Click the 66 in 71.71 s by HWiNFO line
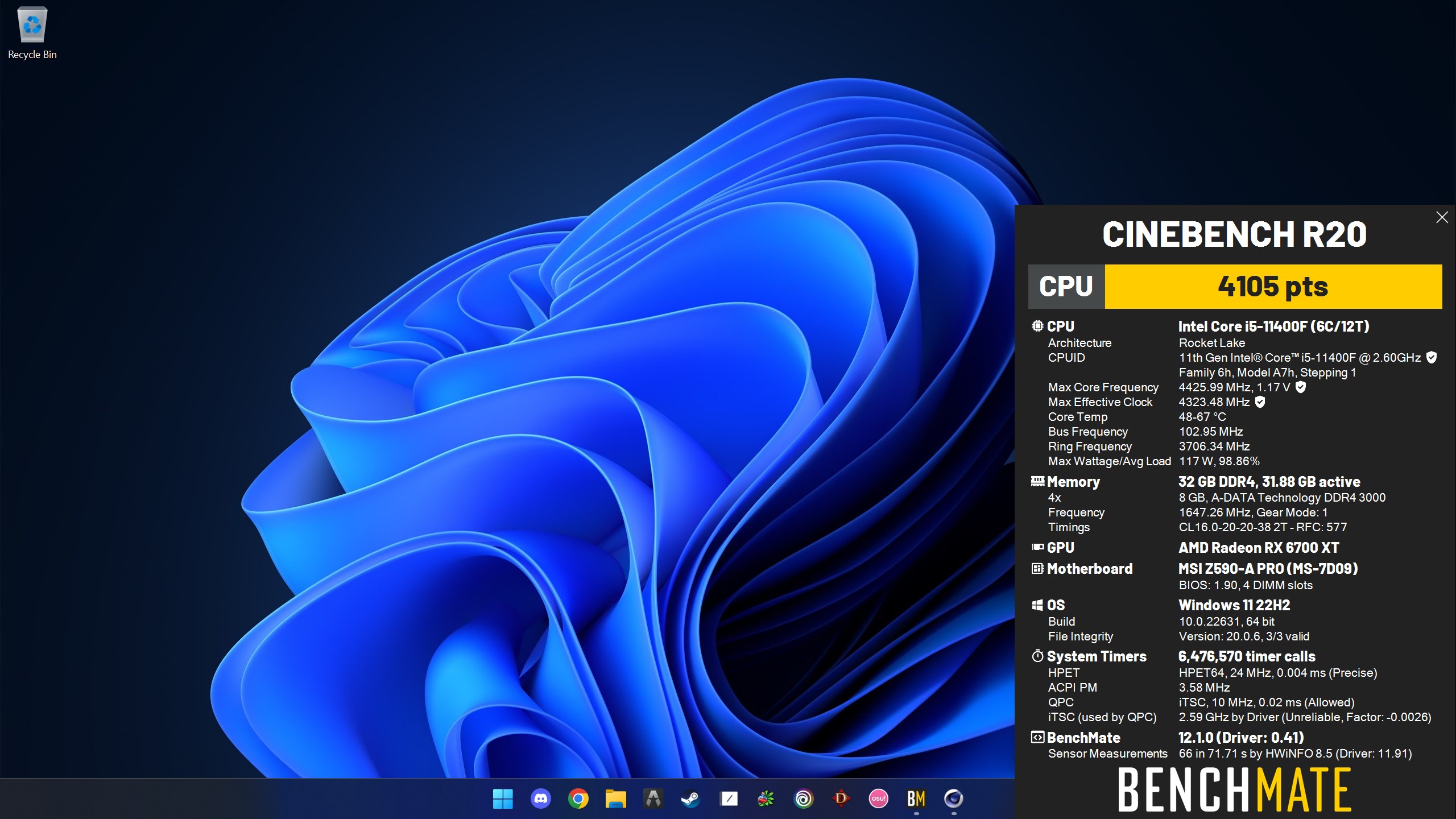 point(1296,754)
